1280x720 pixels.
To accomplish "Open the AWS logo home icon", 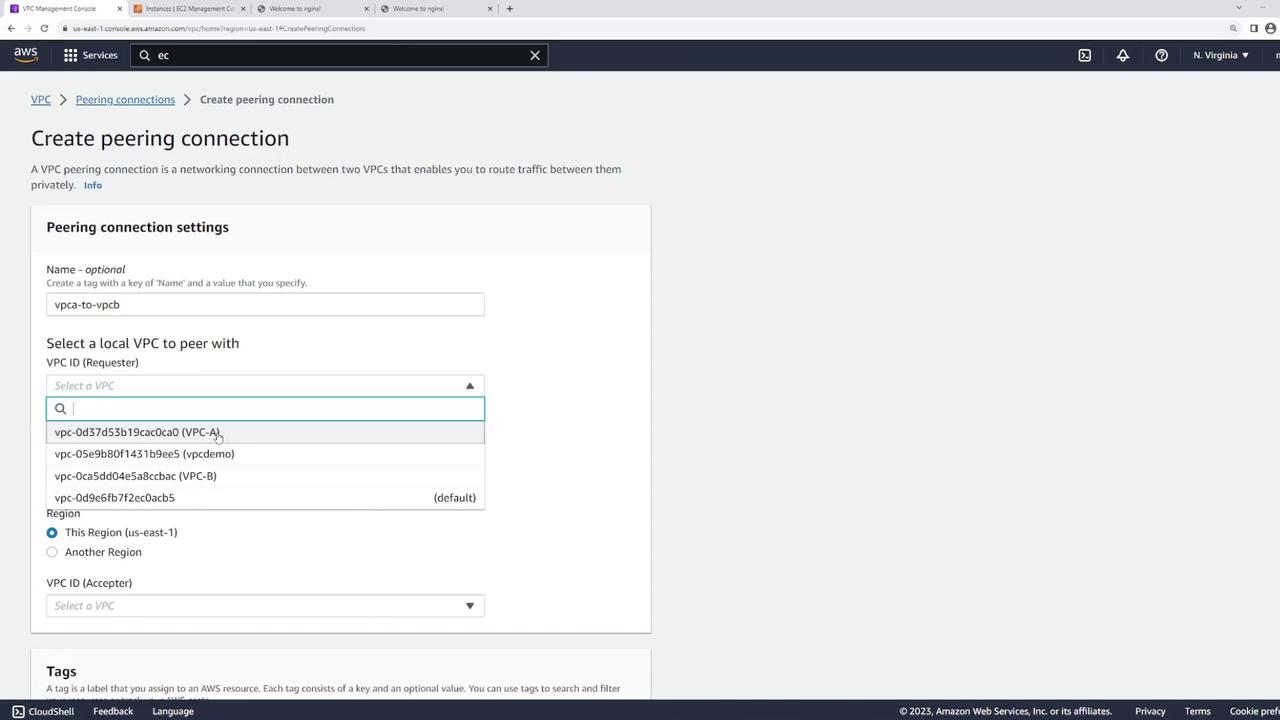I will pos(25,55).
